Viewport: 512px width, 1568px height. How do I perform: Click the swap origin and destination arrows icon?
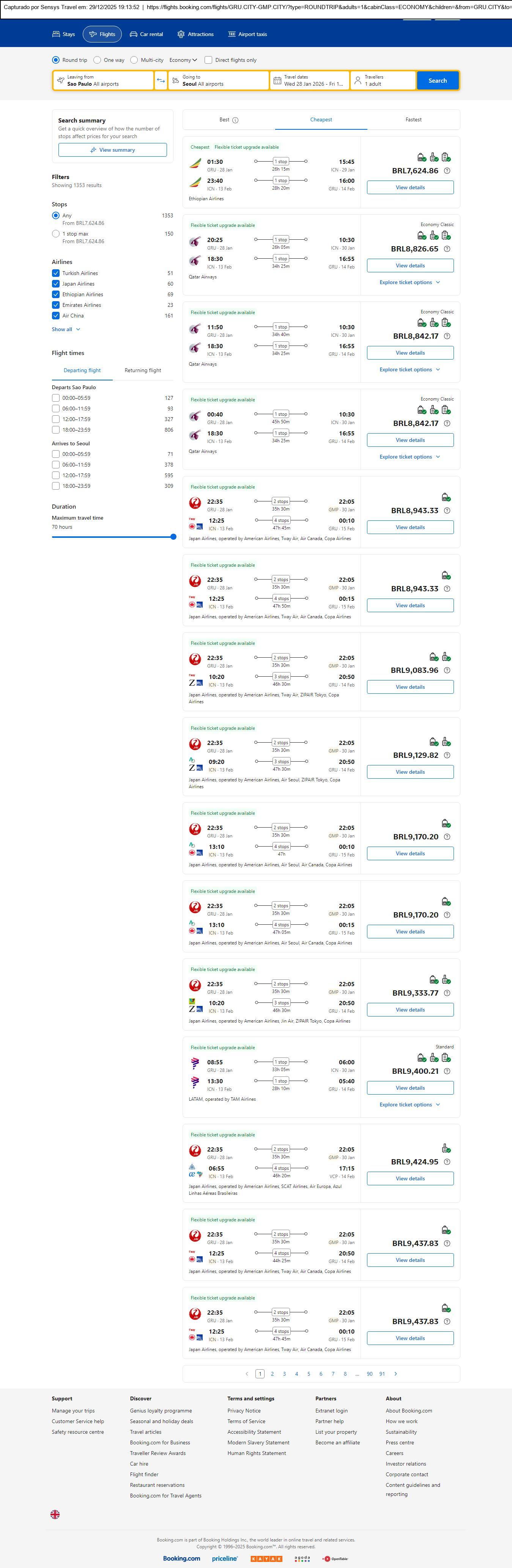click(161, 80)
